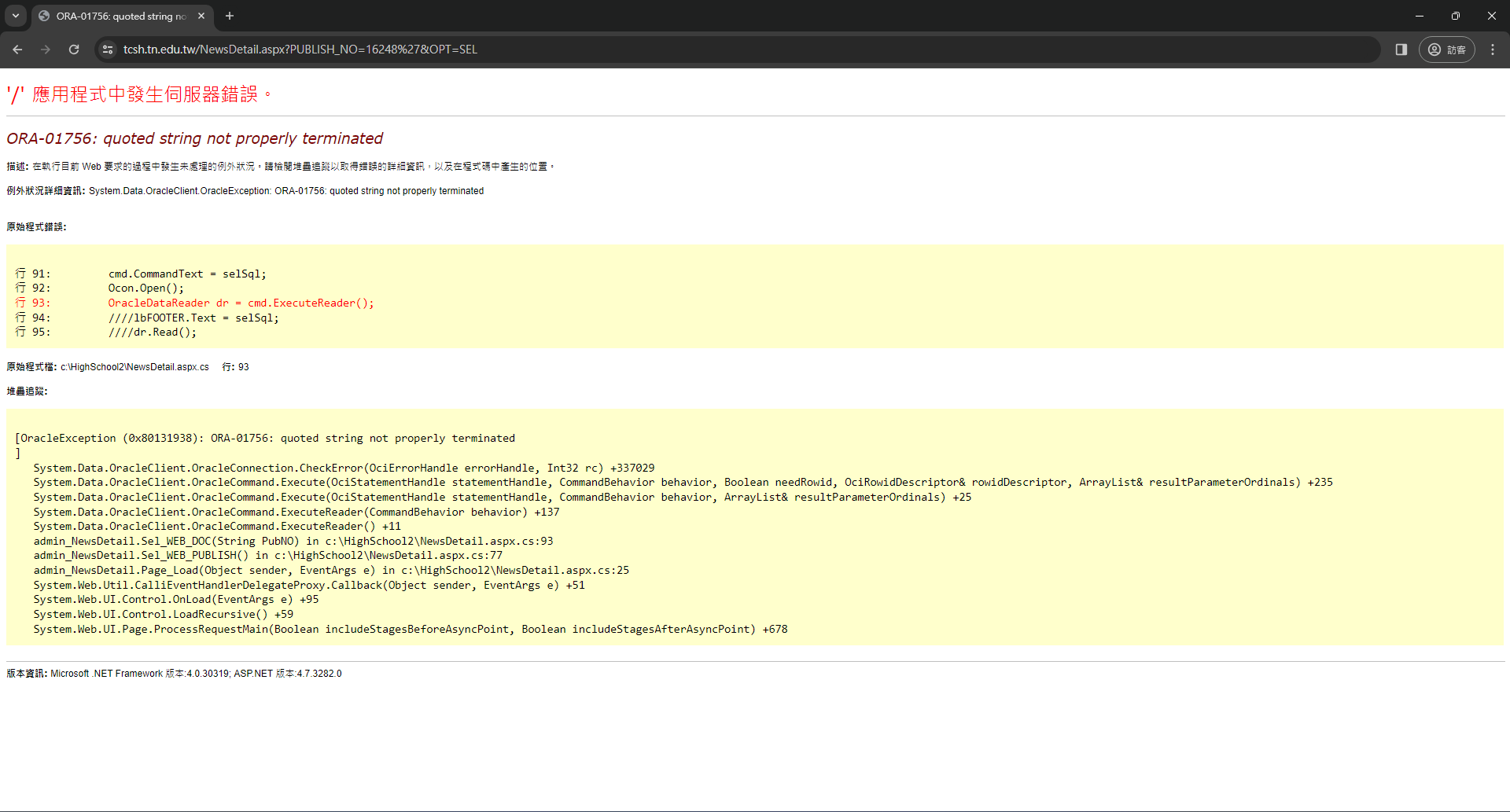Go back to the previous page
The height and width of the screenshot is (812, 1510).
click(x=17, y=50)
